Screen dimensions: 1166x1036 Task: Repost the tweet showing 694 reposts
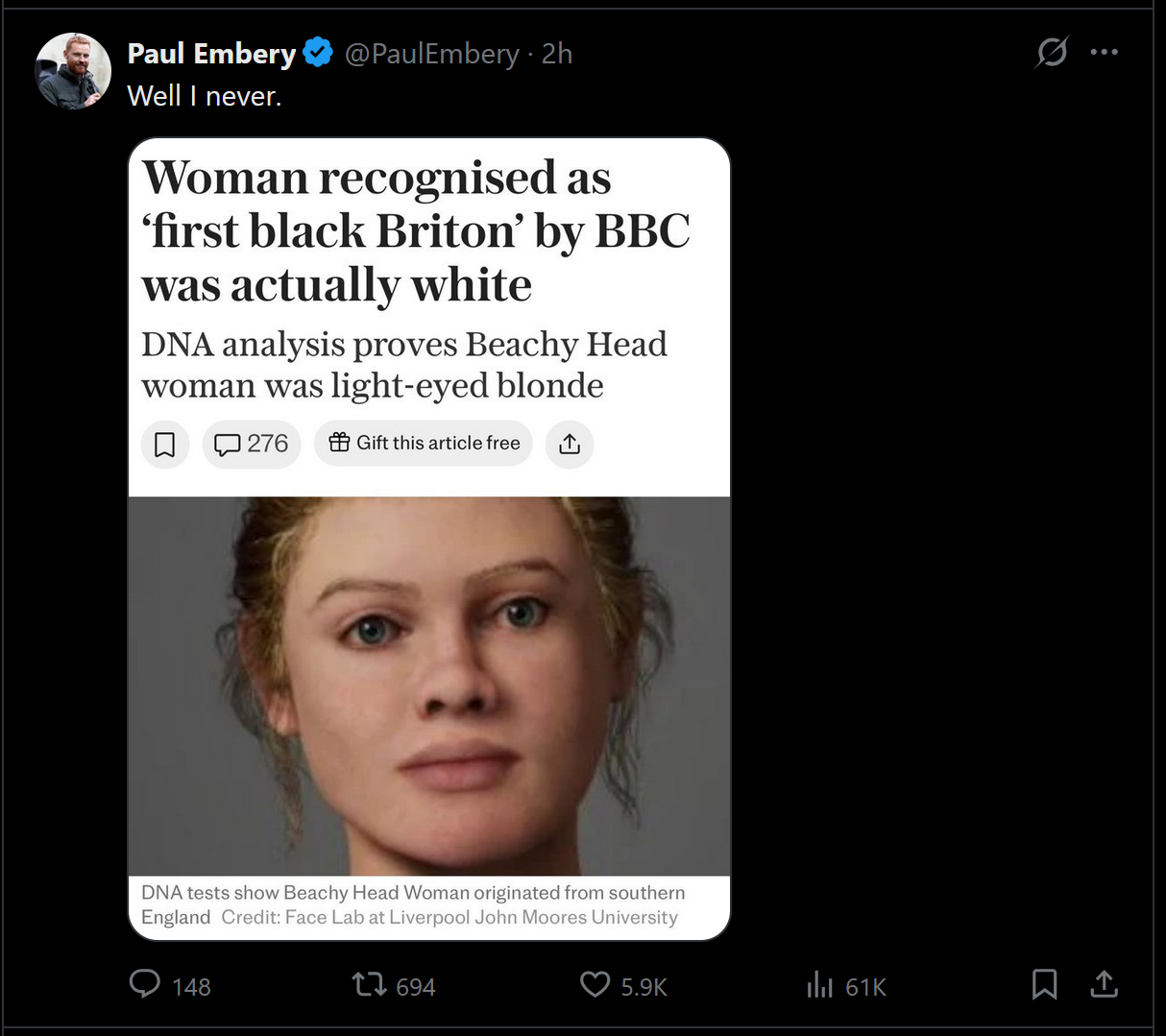367,984
